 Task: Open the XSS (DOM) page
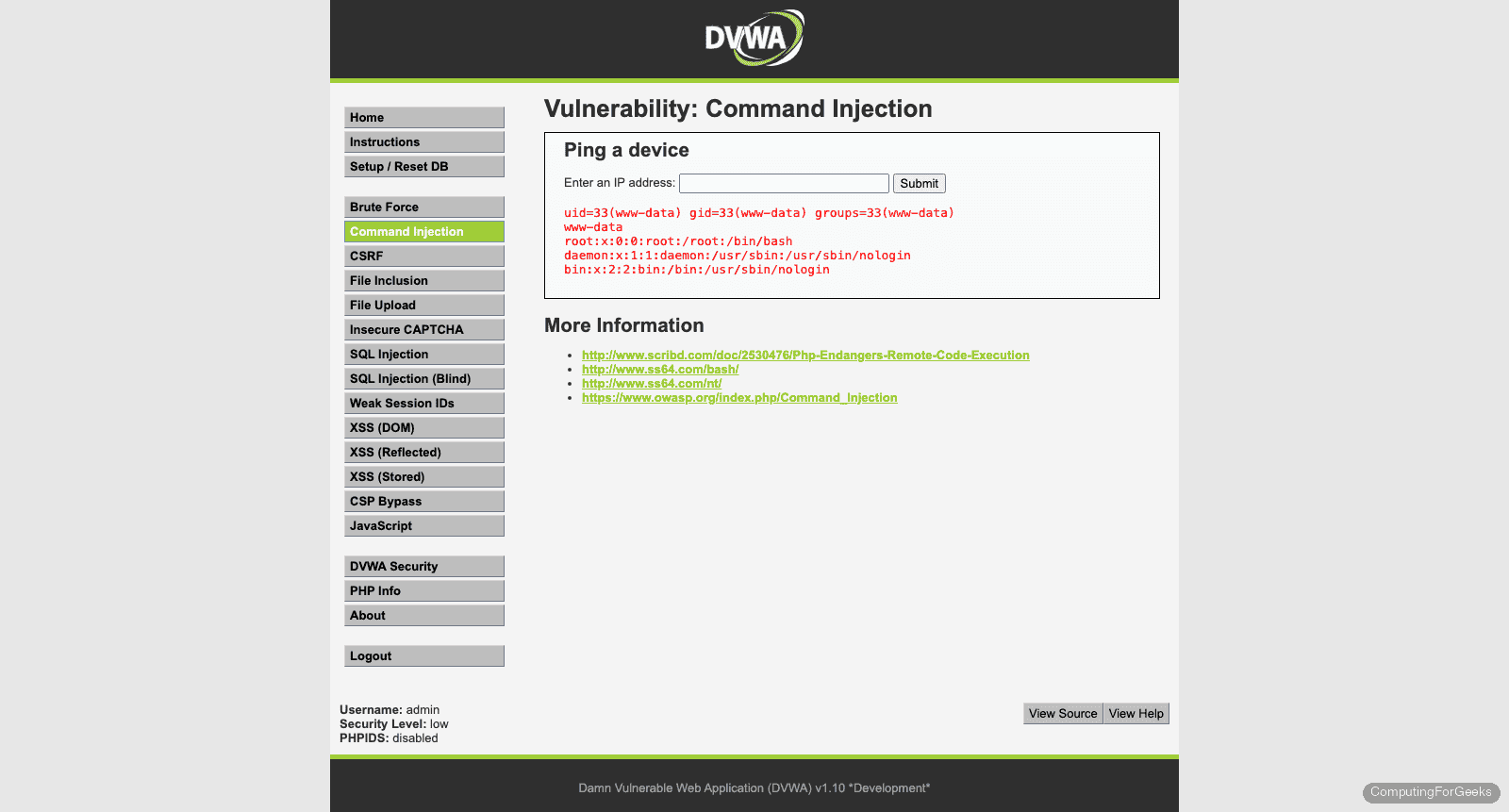(424, 428)
